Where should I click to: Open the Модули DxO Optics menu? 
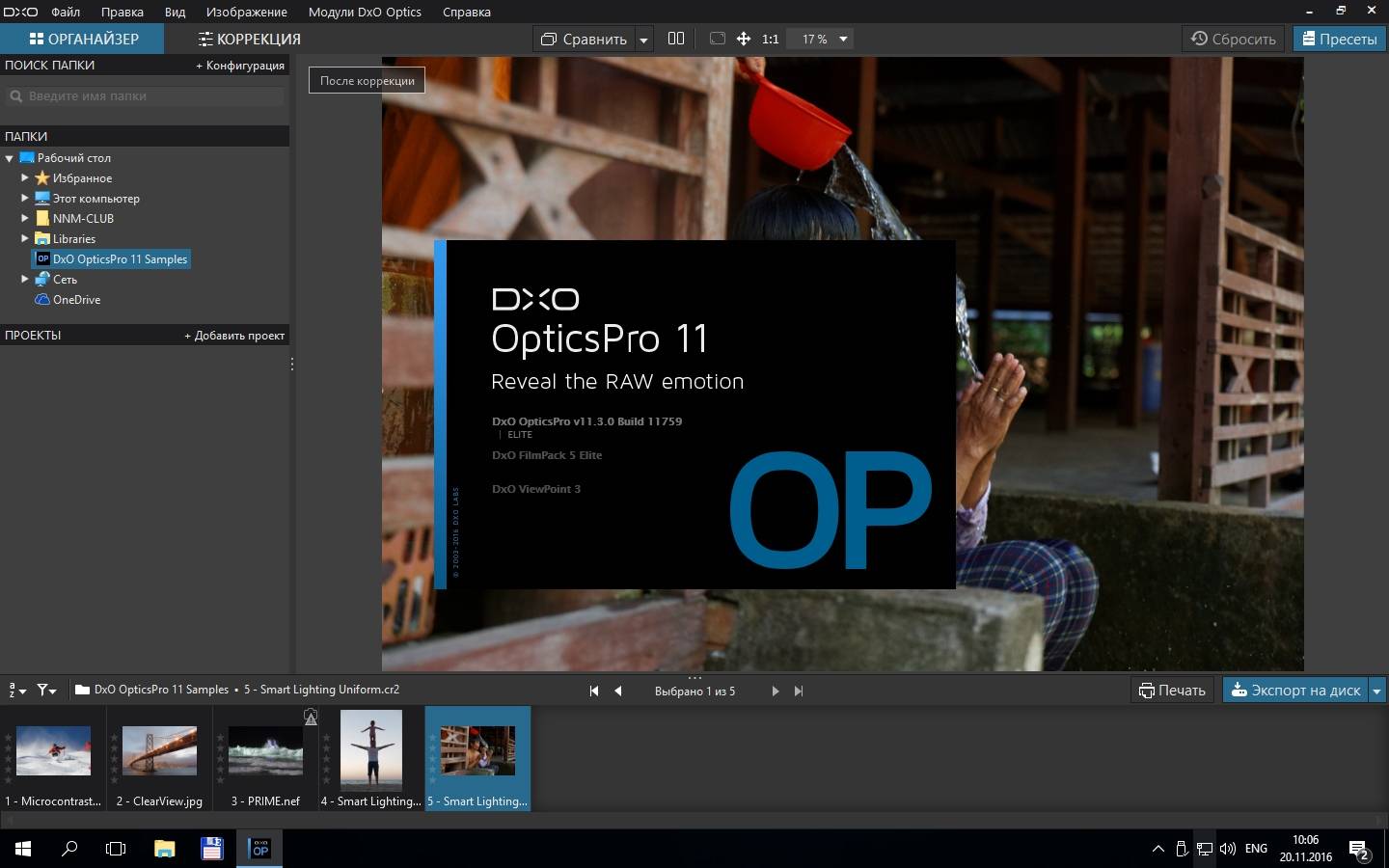(x=365, y=12)
